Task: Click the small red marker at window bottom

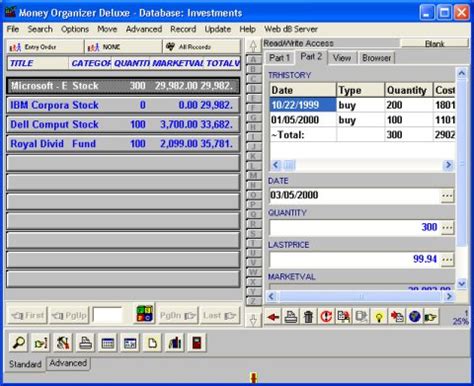Action: (254, 378)
